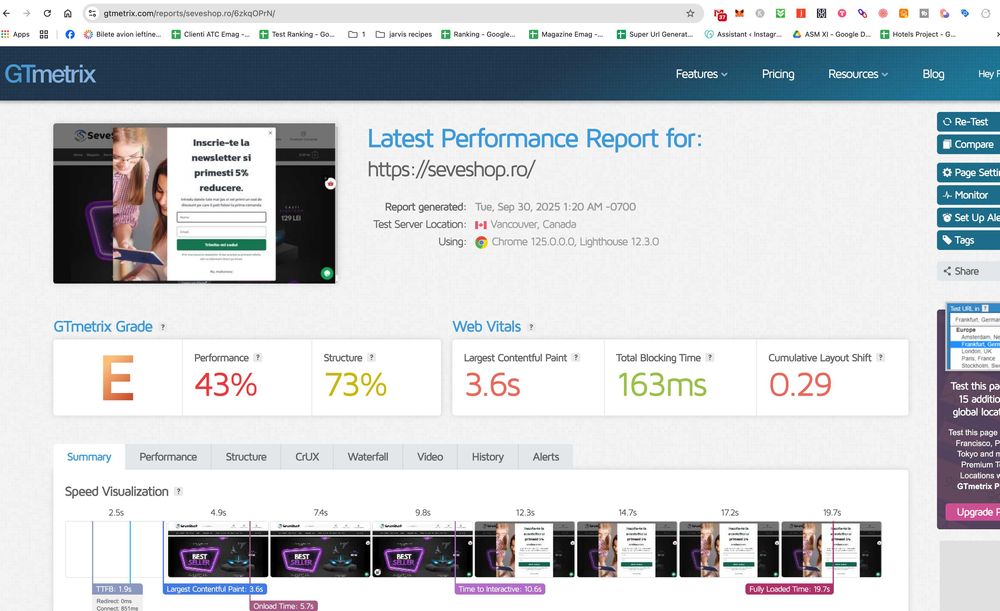Open the tab groups grid icon

point(44,34)
